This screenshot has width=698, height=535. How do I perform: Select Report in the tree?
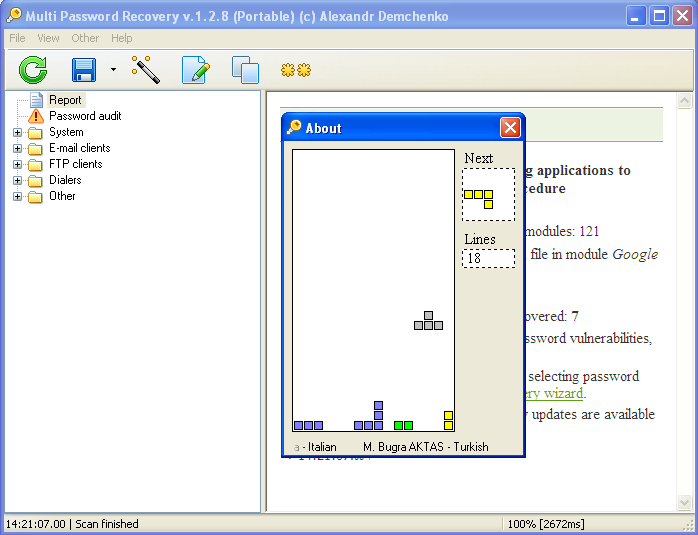click(65, 100)
